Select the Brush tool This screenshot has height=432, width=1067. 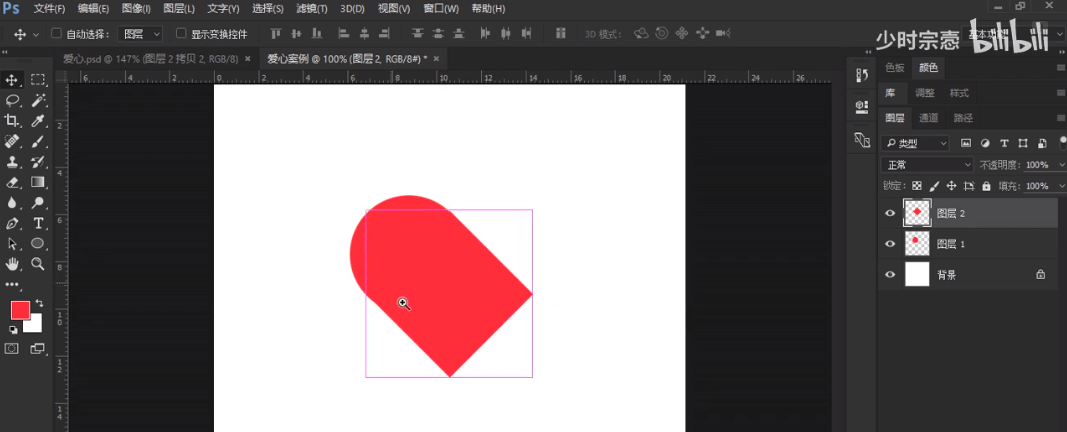point(38,142)
